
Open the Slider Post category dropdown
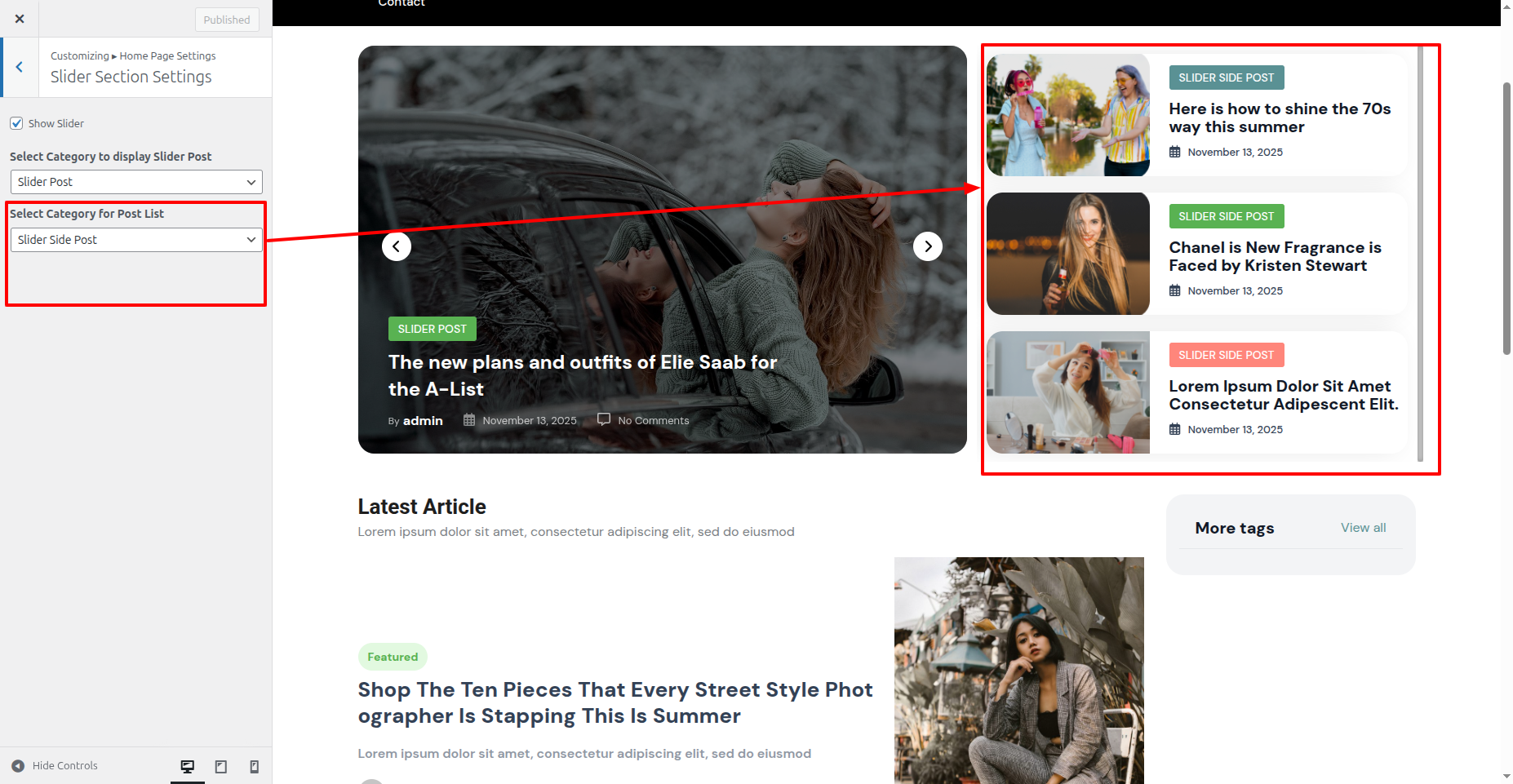pos(136,182)
